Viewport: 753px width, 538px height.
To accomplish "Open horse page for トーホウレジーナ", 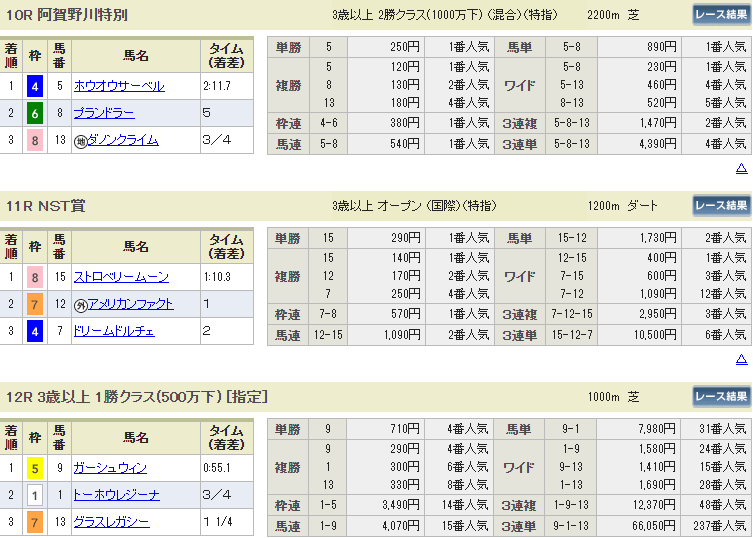I will [116, 495].
